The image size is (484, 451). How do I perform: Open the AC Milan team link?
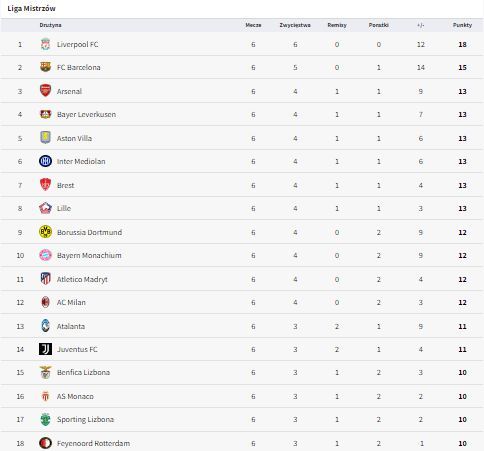(x=71, y=302)
